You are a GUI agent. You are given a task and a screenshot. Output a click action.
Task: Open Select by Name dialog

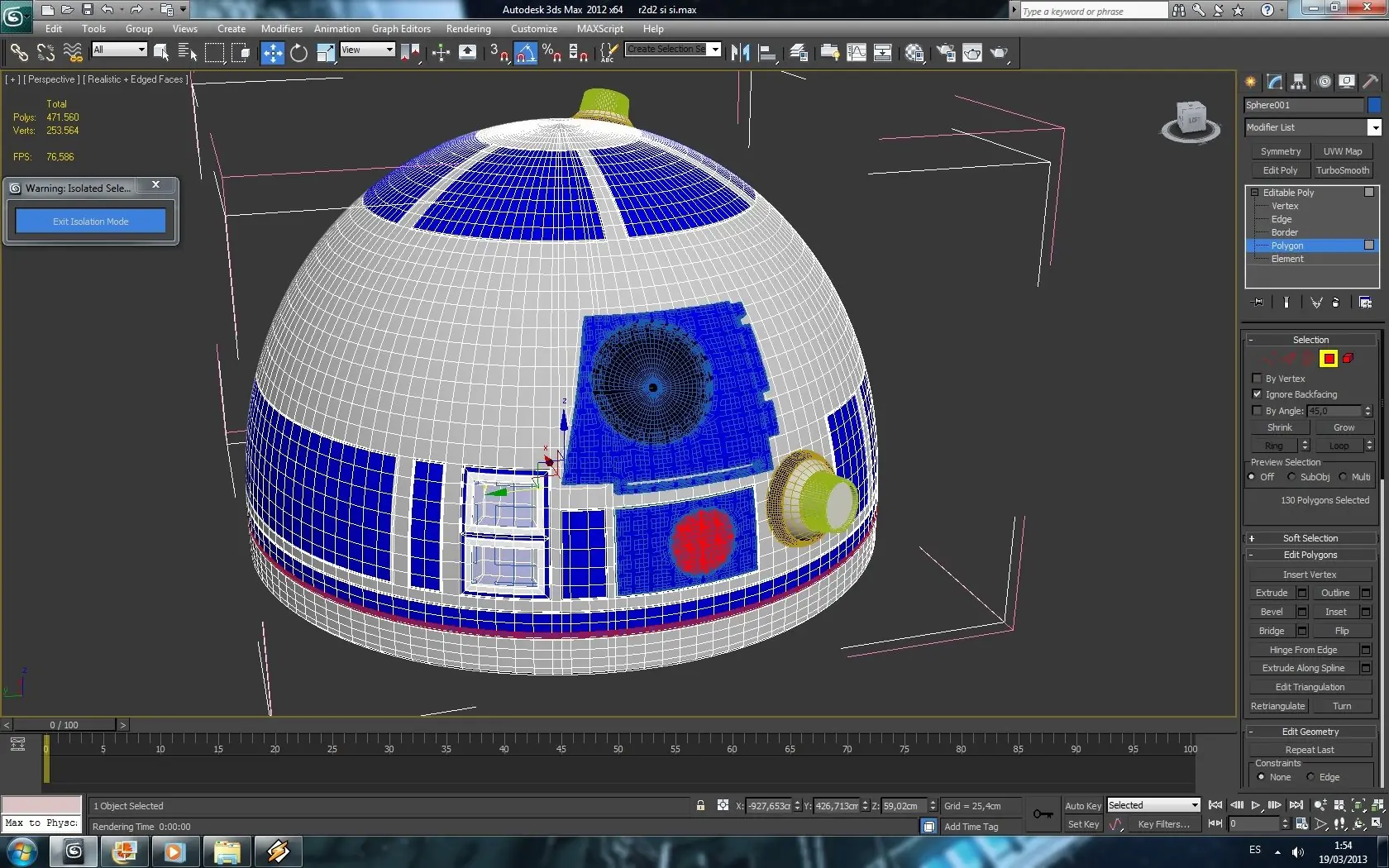tap(188, 53)
